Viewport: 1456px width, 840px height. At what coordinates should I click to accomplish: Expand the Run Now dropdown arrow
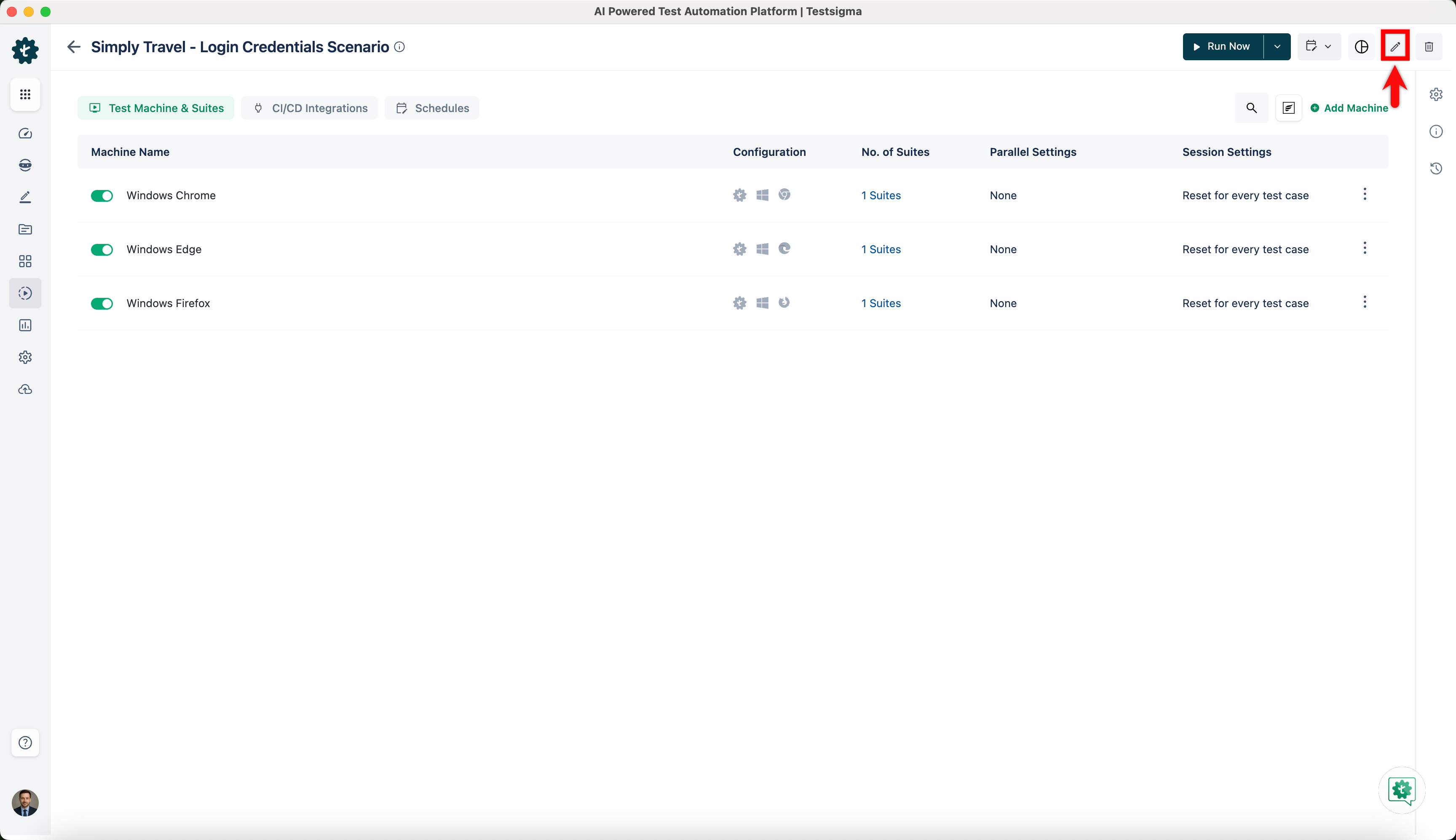(1277, 47)
